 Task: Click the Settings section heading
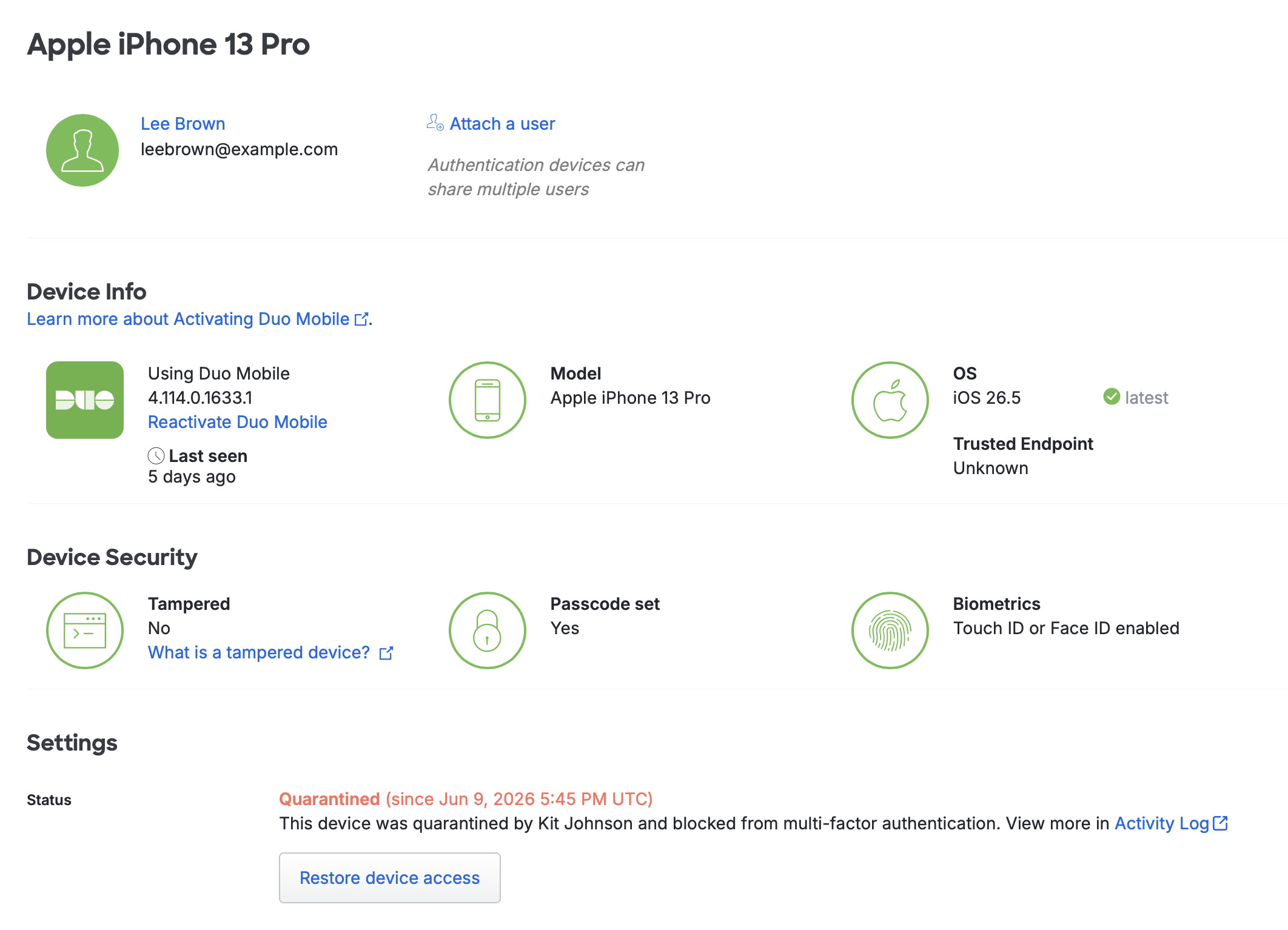[72, 743]
